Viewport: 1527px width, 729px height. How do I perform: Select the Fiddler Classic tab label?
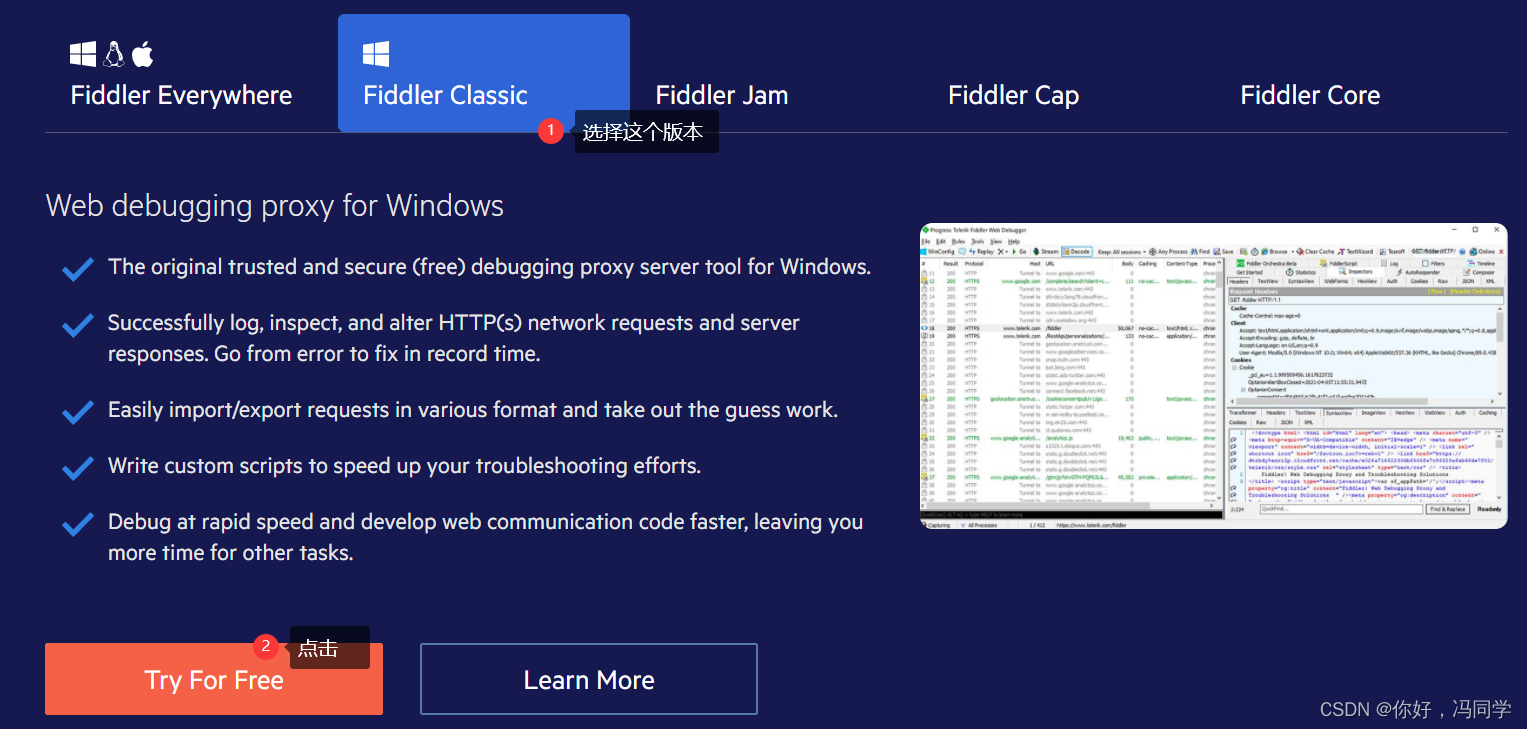[x=445, y=96]
